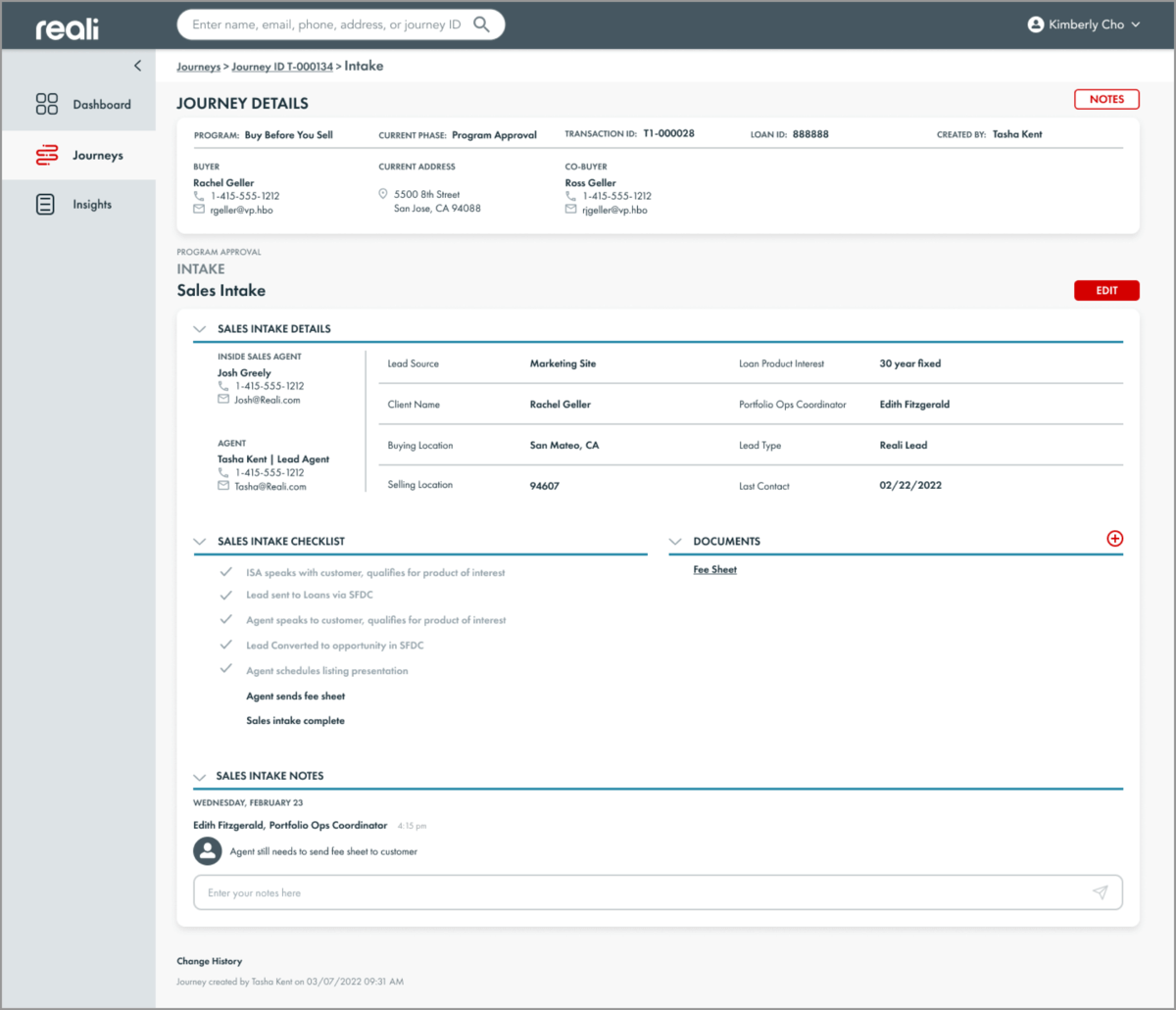Viewport: 1176px width, 1010px height.
Task: Click the 'Enter your notes here' field
Action: pyautogui.click(x=658, y=892)
